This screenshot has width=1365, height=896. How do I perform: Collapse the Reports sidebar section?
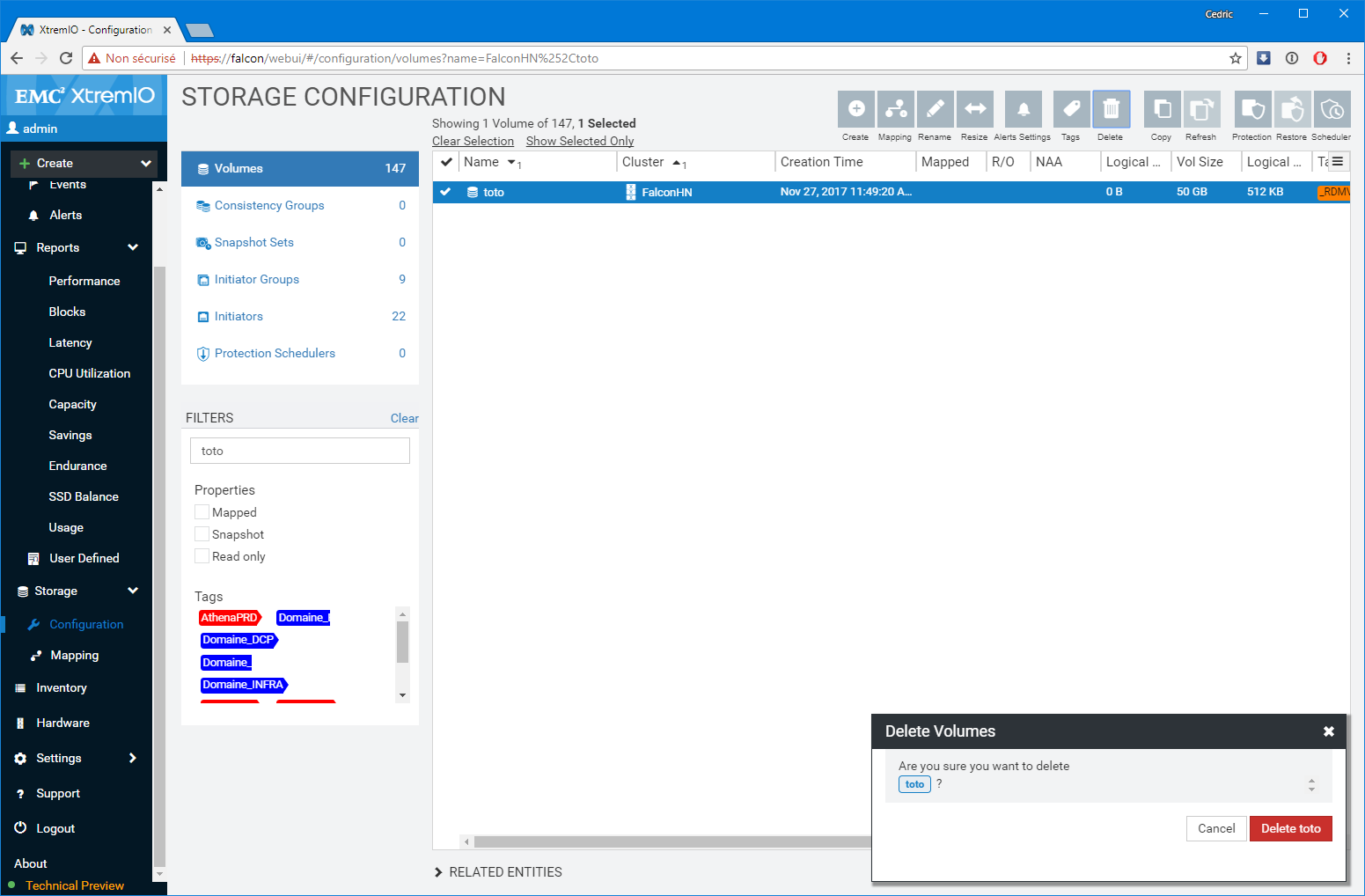coord(133,247)
